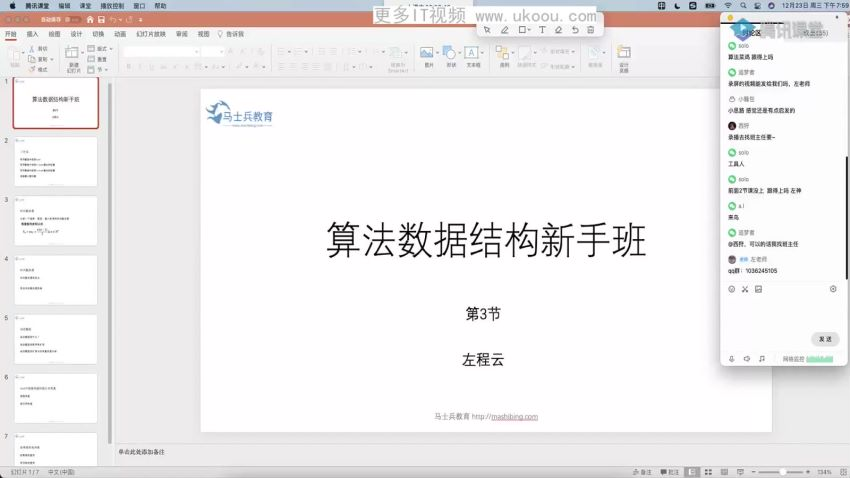Open the mashibing.com link on slide
This screenshot has height=478, width=850.
click(x=514, y=417)
